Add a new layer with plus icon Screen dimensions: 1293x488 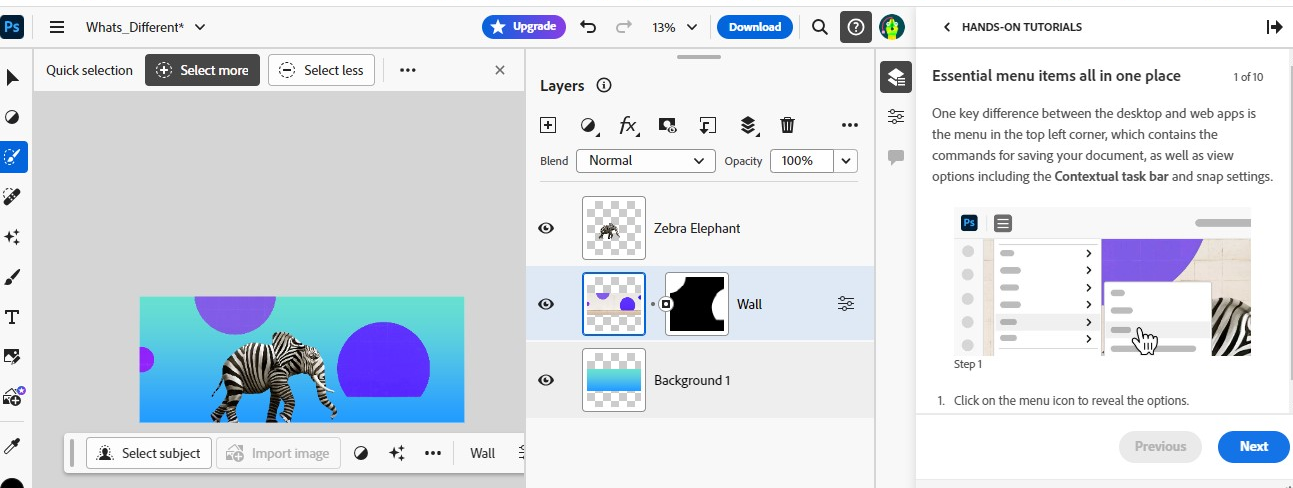point(548,125)
